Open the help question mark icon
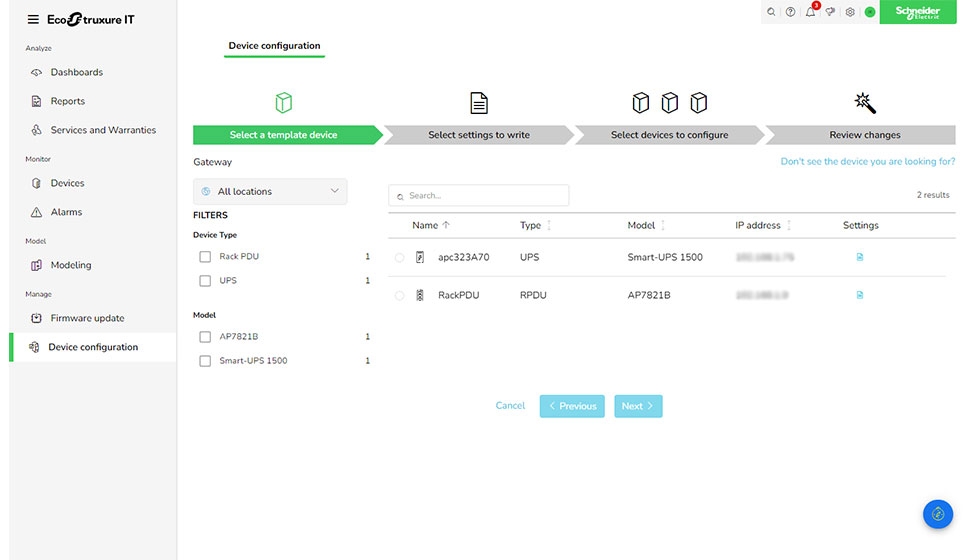This screenshot has height=560, width=980. click(x=791, y=12)
